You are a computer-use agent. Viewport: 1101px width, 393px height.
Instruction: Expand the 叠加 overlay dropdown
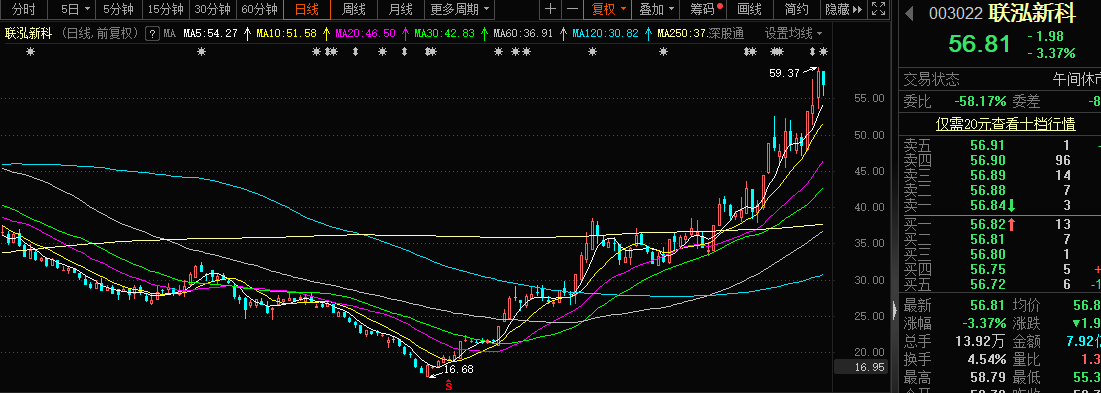655,9
